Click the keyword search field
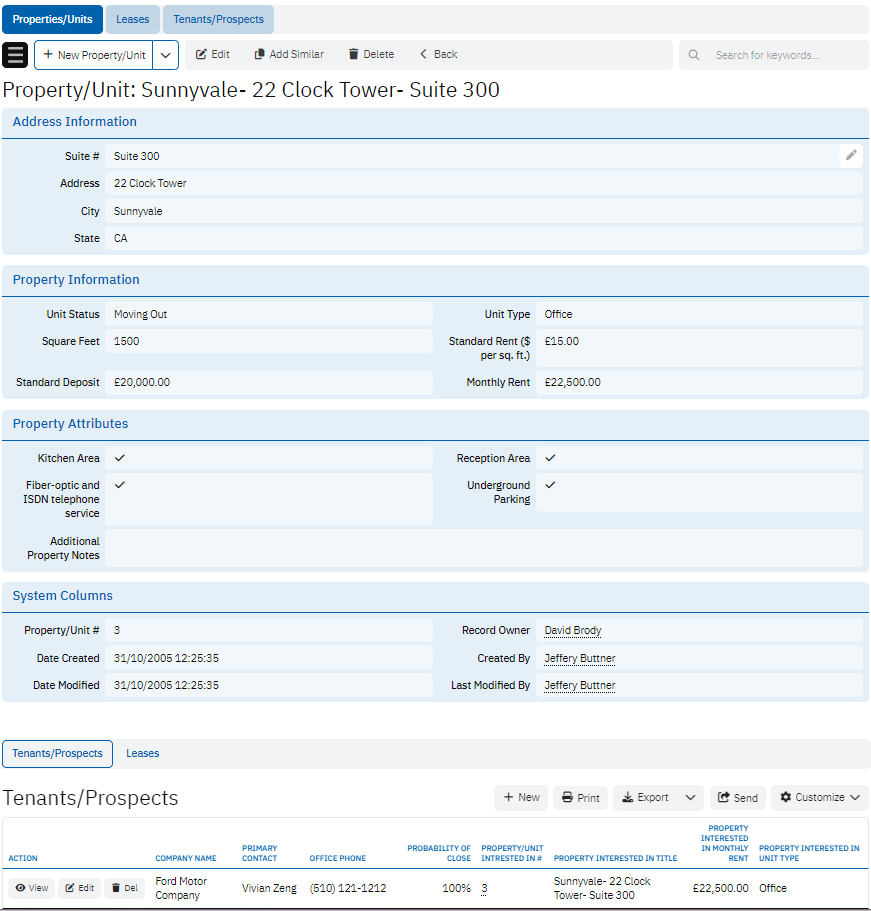 coord(785,56)
